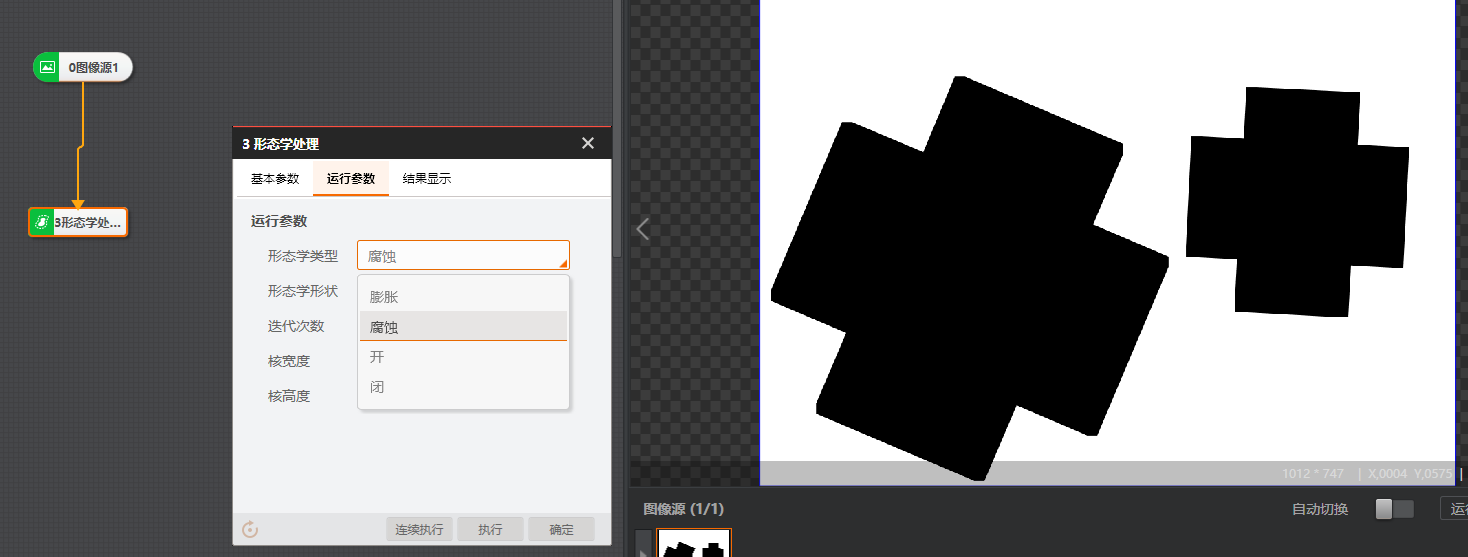1468x557 pixels.
Task: Close the 形态学处理 dialog
Action: (588, 144)
